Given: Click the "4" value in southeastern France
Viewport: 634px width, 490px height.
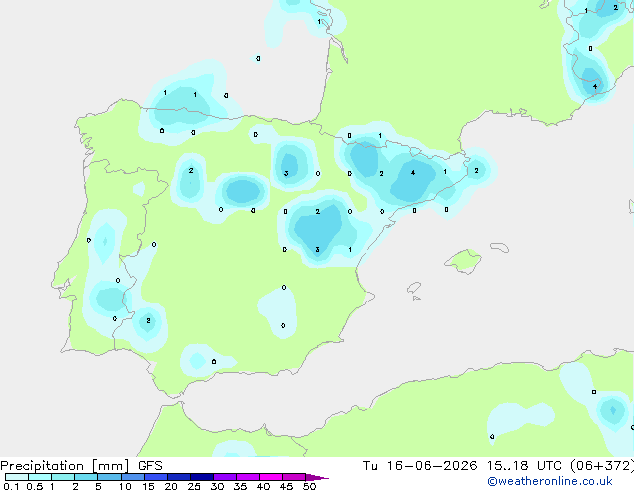Looking at the screenshot, I should 595,87.
